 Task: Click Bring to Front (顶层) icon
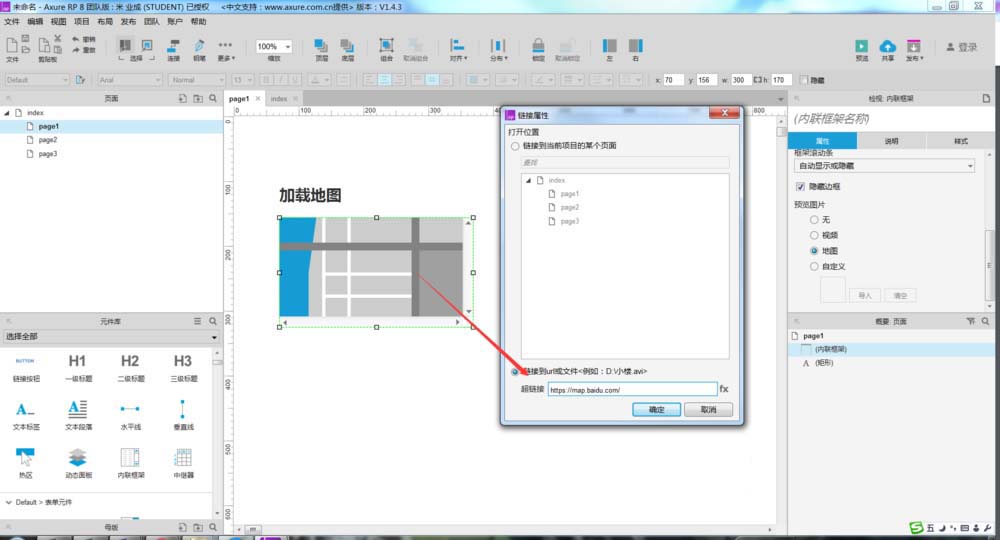(x=321, y=46)
